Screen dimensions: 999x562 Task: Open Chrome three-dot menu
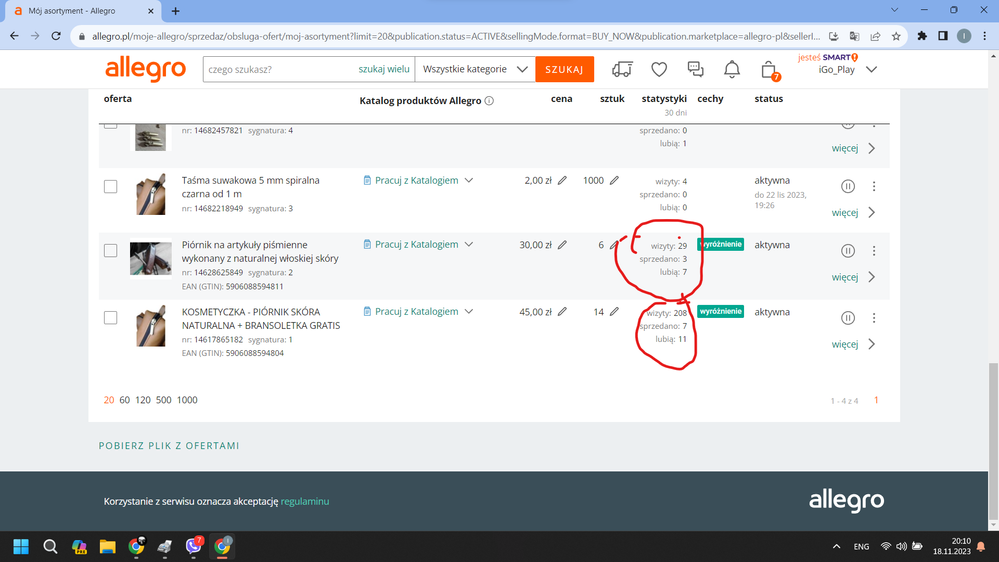[x=984, y=36]
